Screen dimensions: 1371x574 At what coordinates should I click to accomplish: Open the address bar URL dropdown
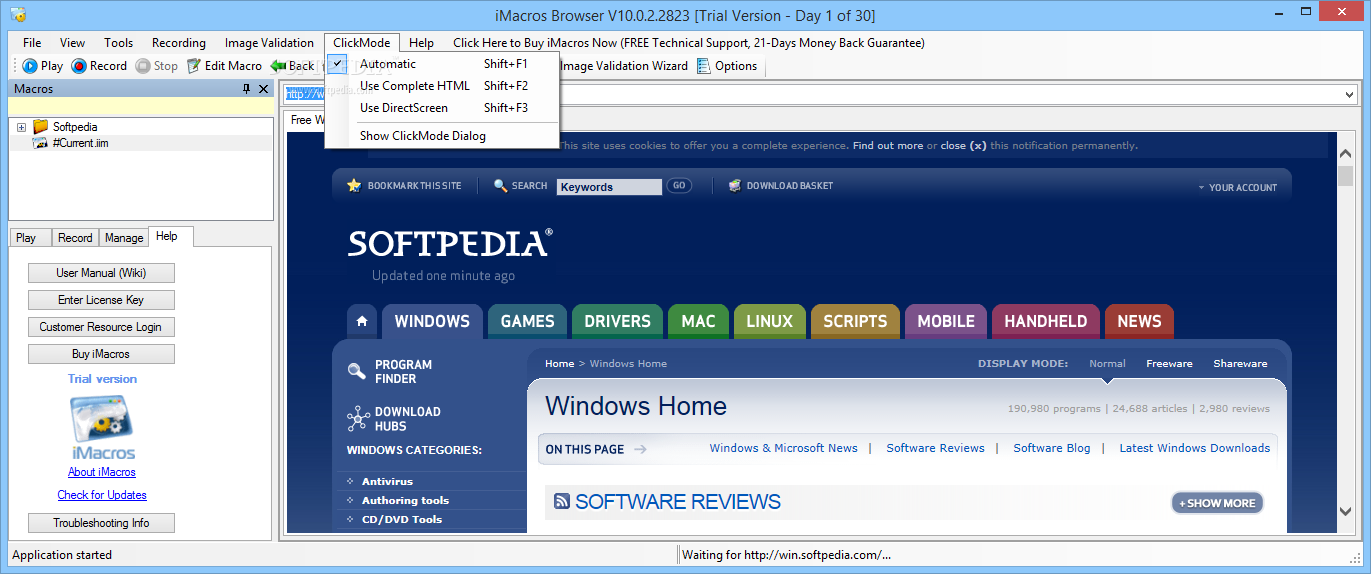(1349, 94)
